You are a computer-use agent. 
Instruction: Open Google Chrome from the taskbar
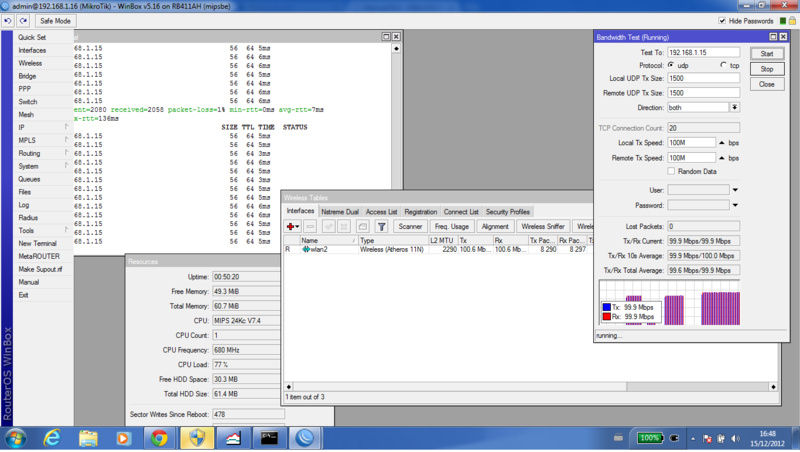coord(159,438)
